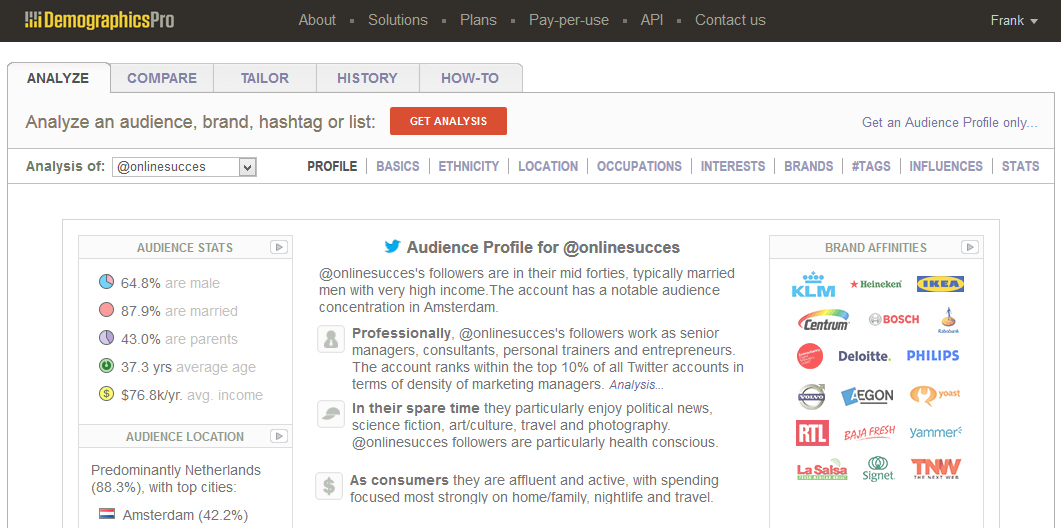Expand the Brand Affinities panel arrow
The height and width of the screenshot is (528, 1061).
970,247
